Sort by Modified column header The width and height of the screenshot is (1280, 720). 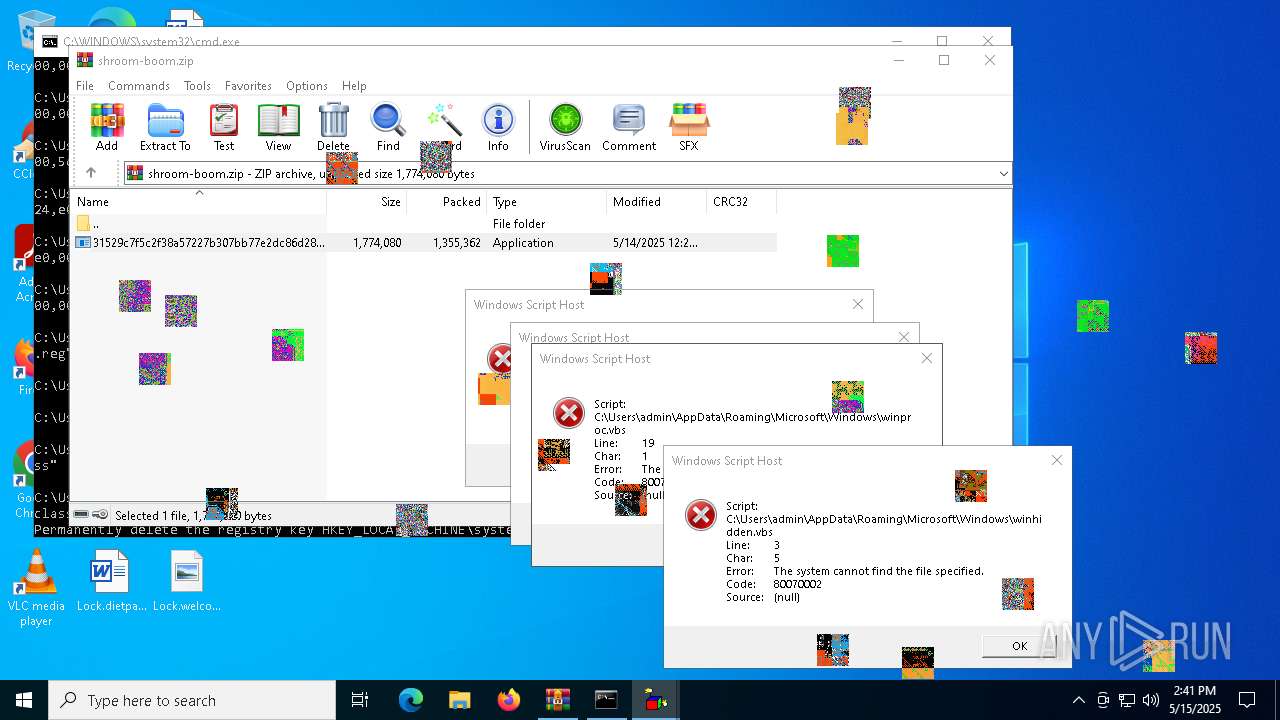click(656, 201)
